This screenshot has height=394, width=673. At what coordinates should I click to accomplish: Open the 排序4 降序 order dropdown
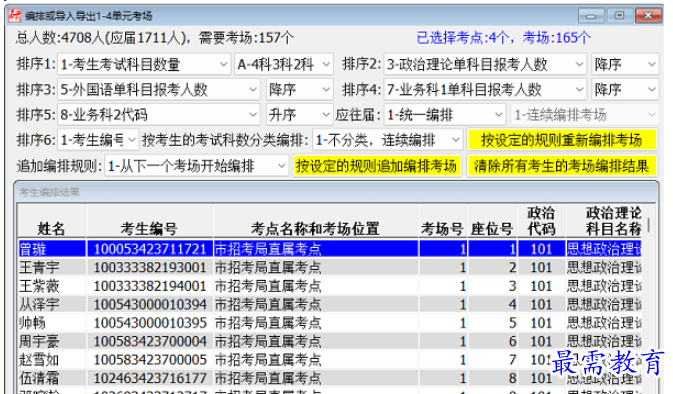[x=624, y=90]
